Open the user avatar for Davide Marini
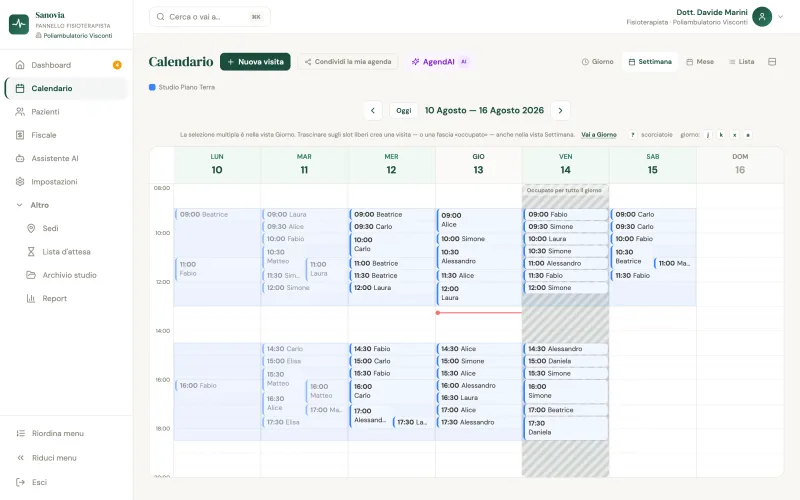The width and height of the screenshot is (800, 500). point(762,17)
